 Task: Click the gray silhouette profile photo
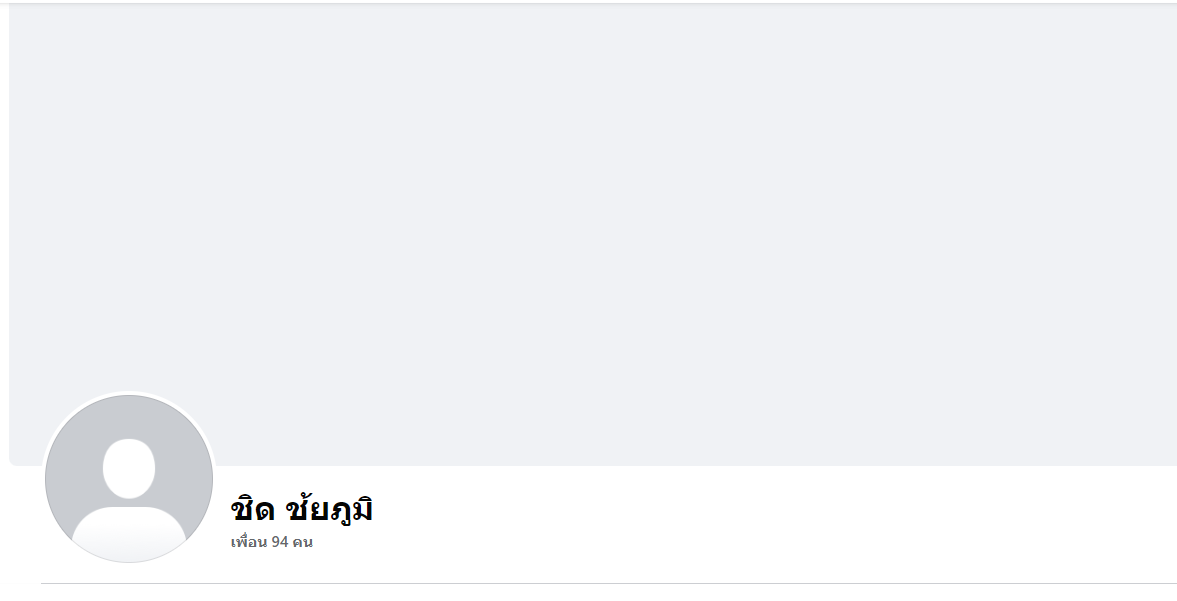point(129,479)
